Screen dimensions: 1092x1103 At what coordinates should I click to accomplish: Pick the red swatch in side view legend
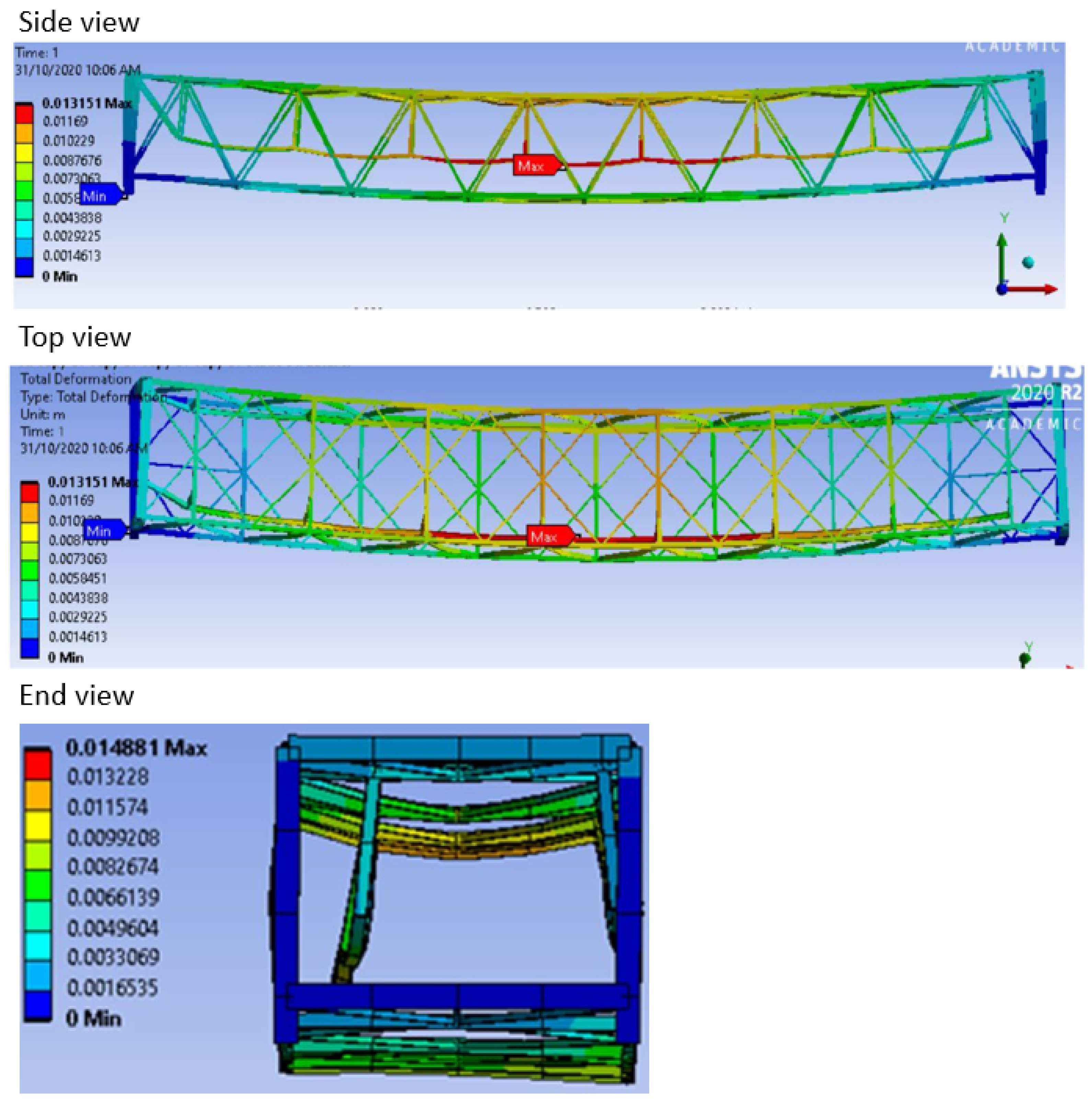[x=24, y=114]
